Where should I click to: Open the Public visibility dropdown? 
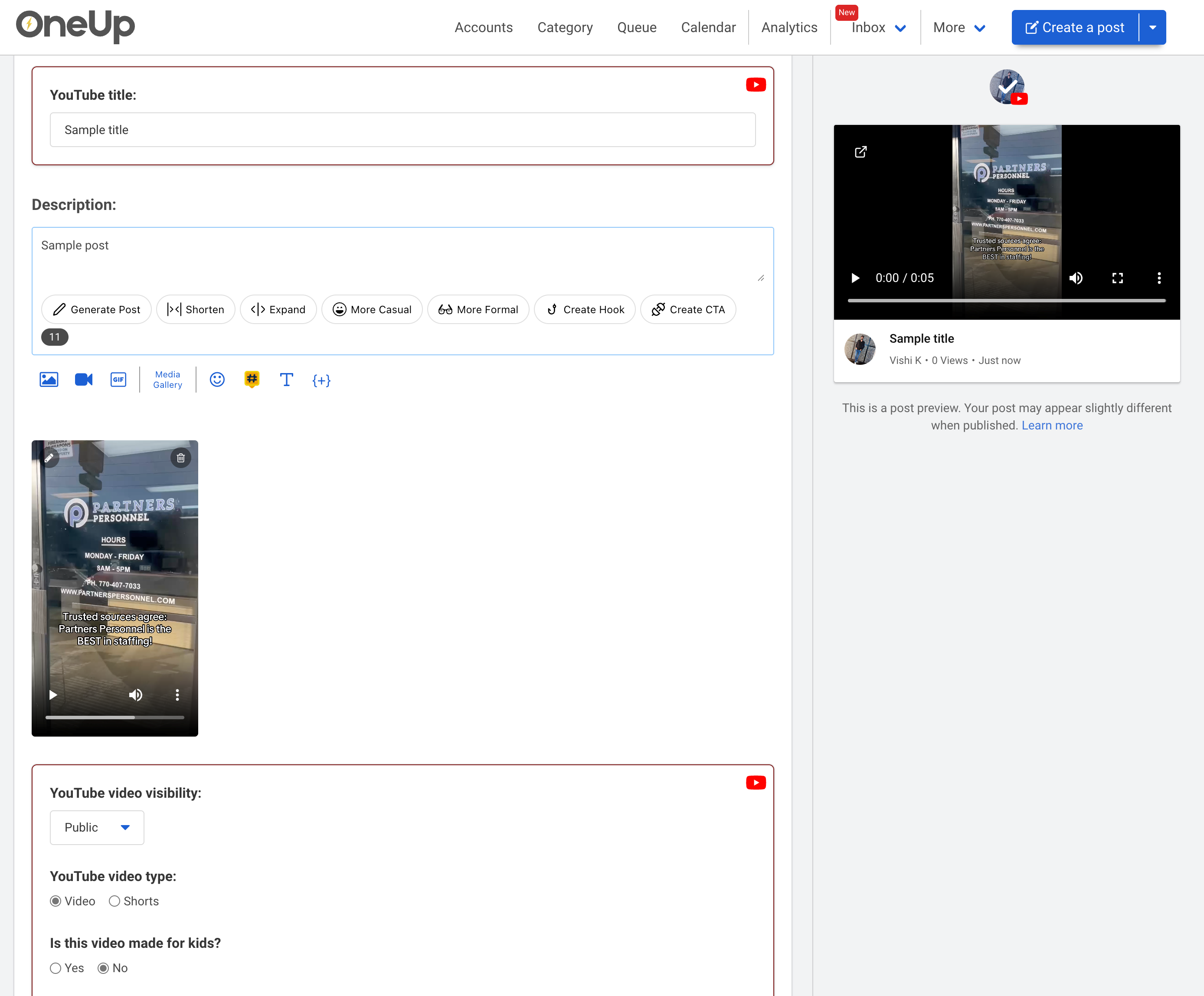tap(96, 827)
